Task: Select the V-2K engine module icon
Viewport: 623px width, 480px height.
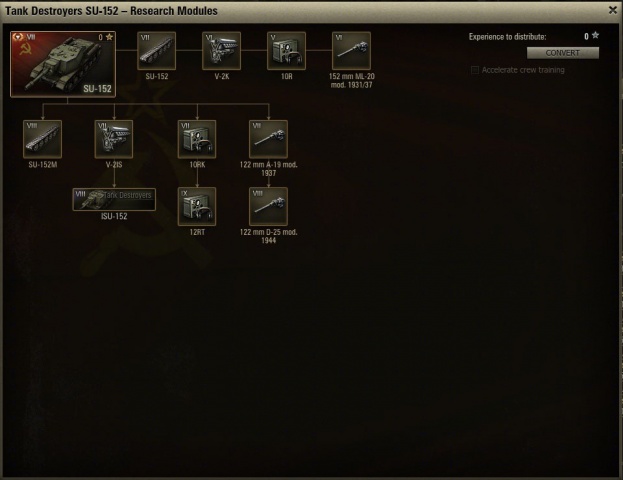Action: pos(221,51)
